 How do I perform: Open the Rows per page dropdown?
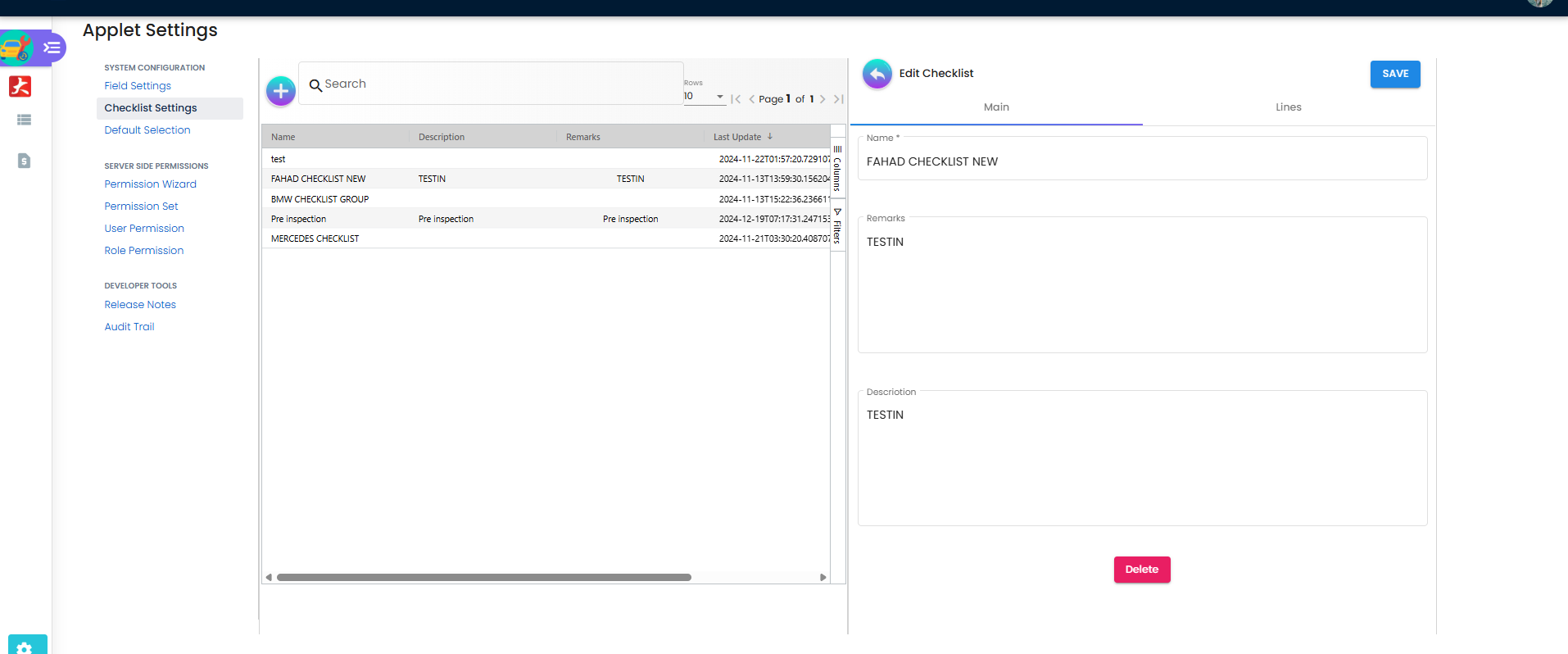(x=705, y=97)
